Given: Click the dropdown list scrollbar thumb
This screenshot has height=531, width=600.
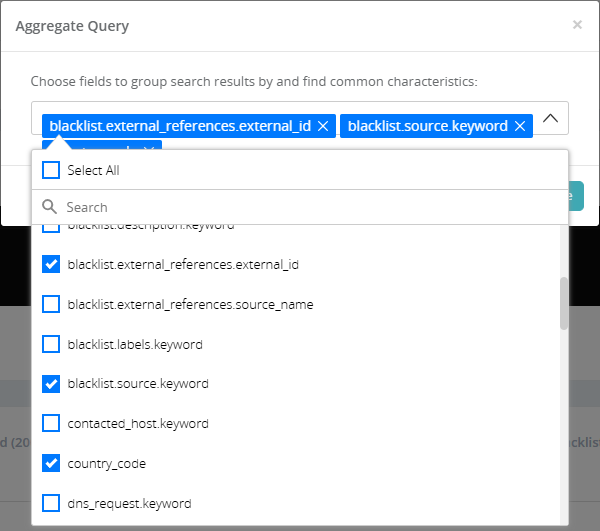Looking at the screenshot, I should [564, 303].
